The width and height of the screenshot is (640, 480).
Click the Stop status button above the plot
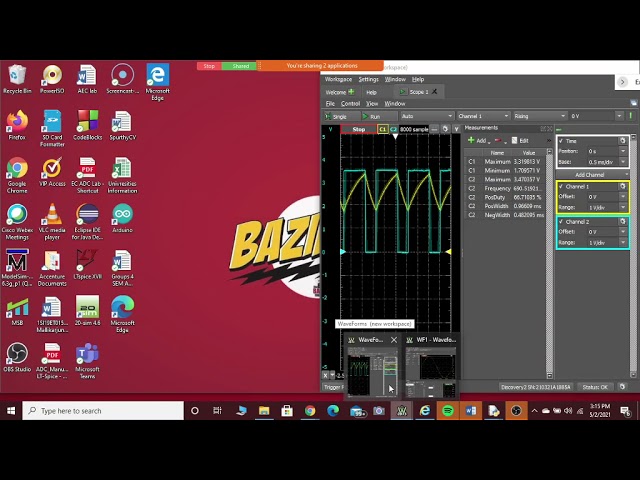(x=358, y=129)
